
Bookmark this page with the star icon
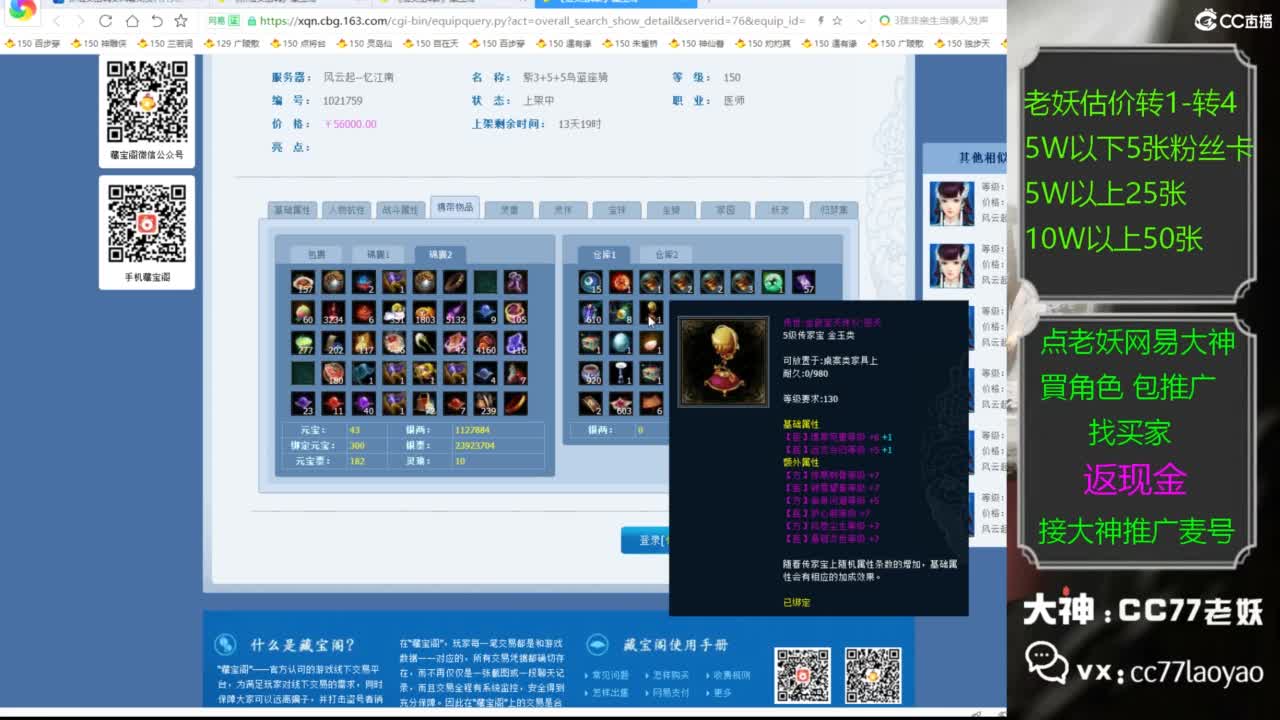click(x=181, y=21)
